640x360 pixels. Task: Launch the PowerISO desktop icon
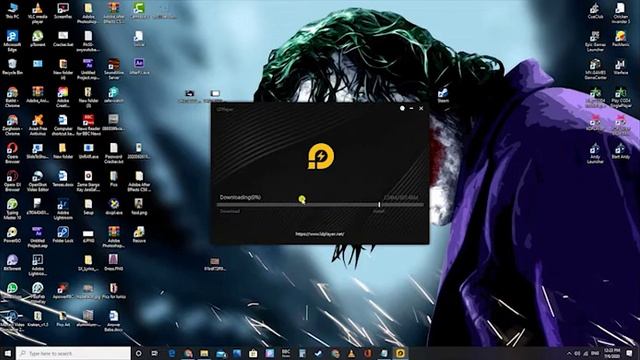click(12, 235)
